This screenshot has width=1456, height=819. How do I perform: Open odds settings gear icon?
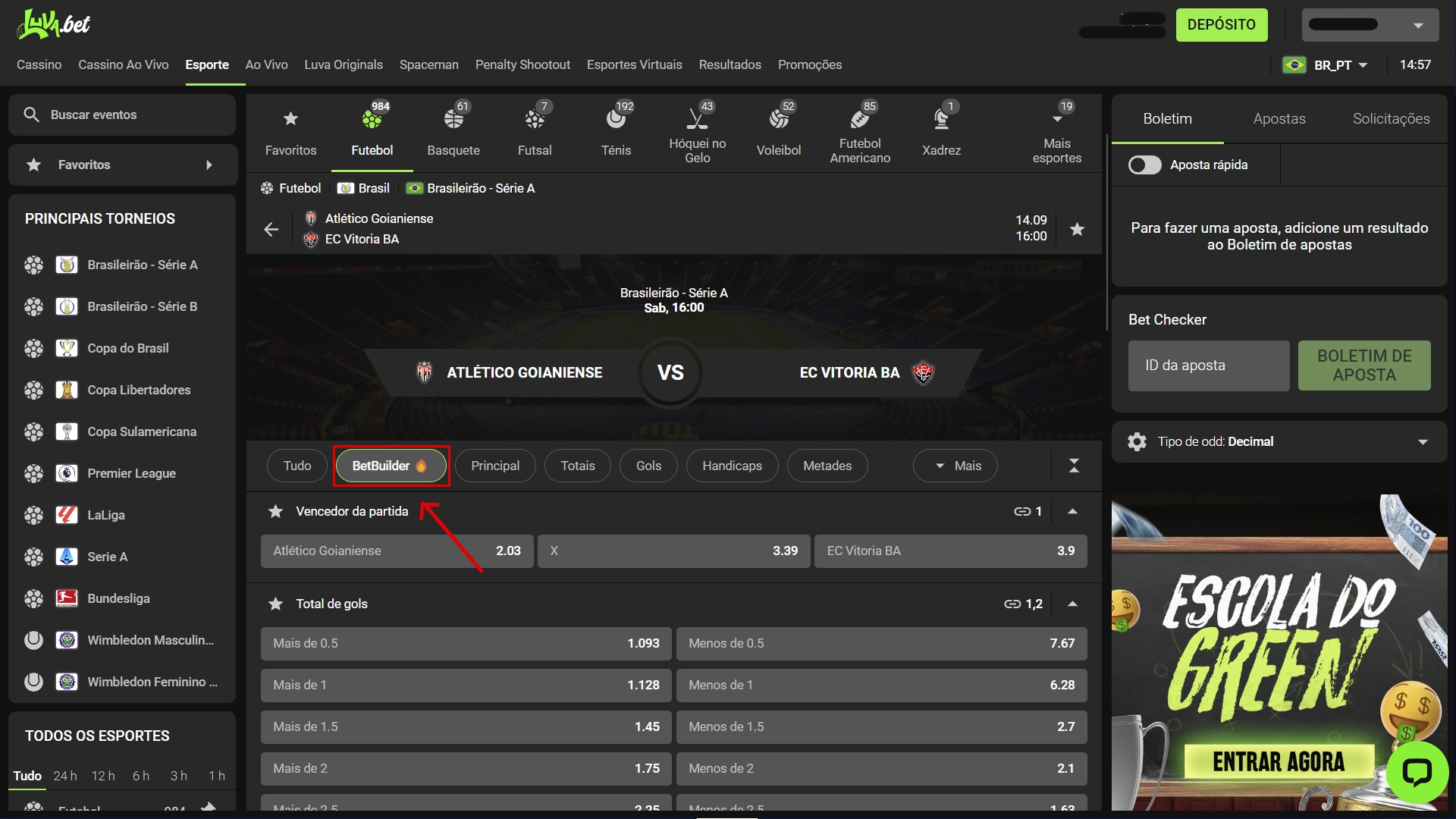(1137, 441)
